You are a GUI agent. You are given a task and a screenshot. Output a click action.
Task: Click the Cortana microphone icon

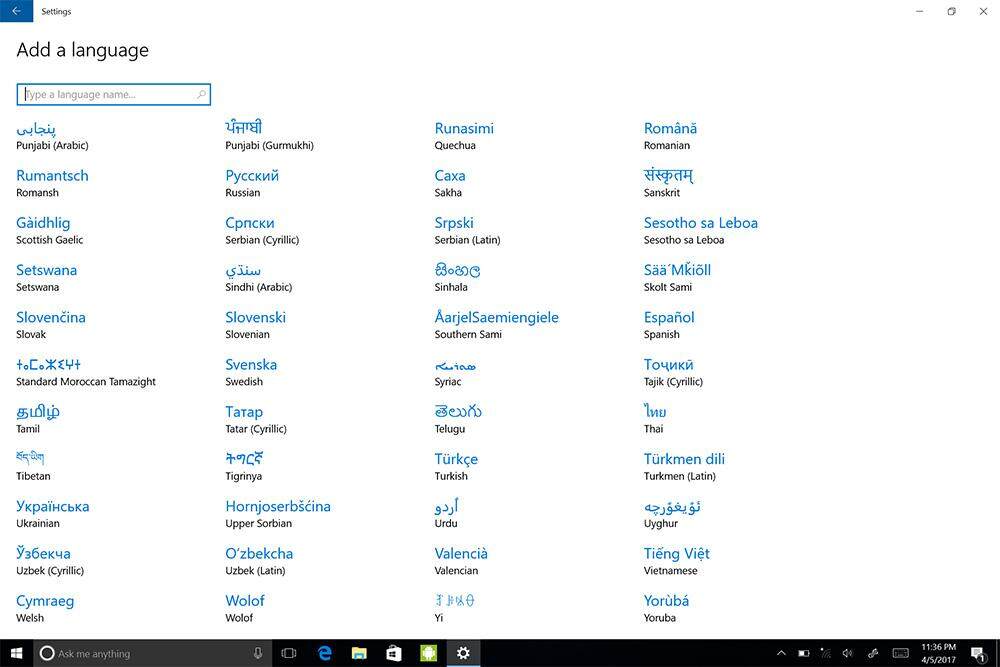click(258, 653)
